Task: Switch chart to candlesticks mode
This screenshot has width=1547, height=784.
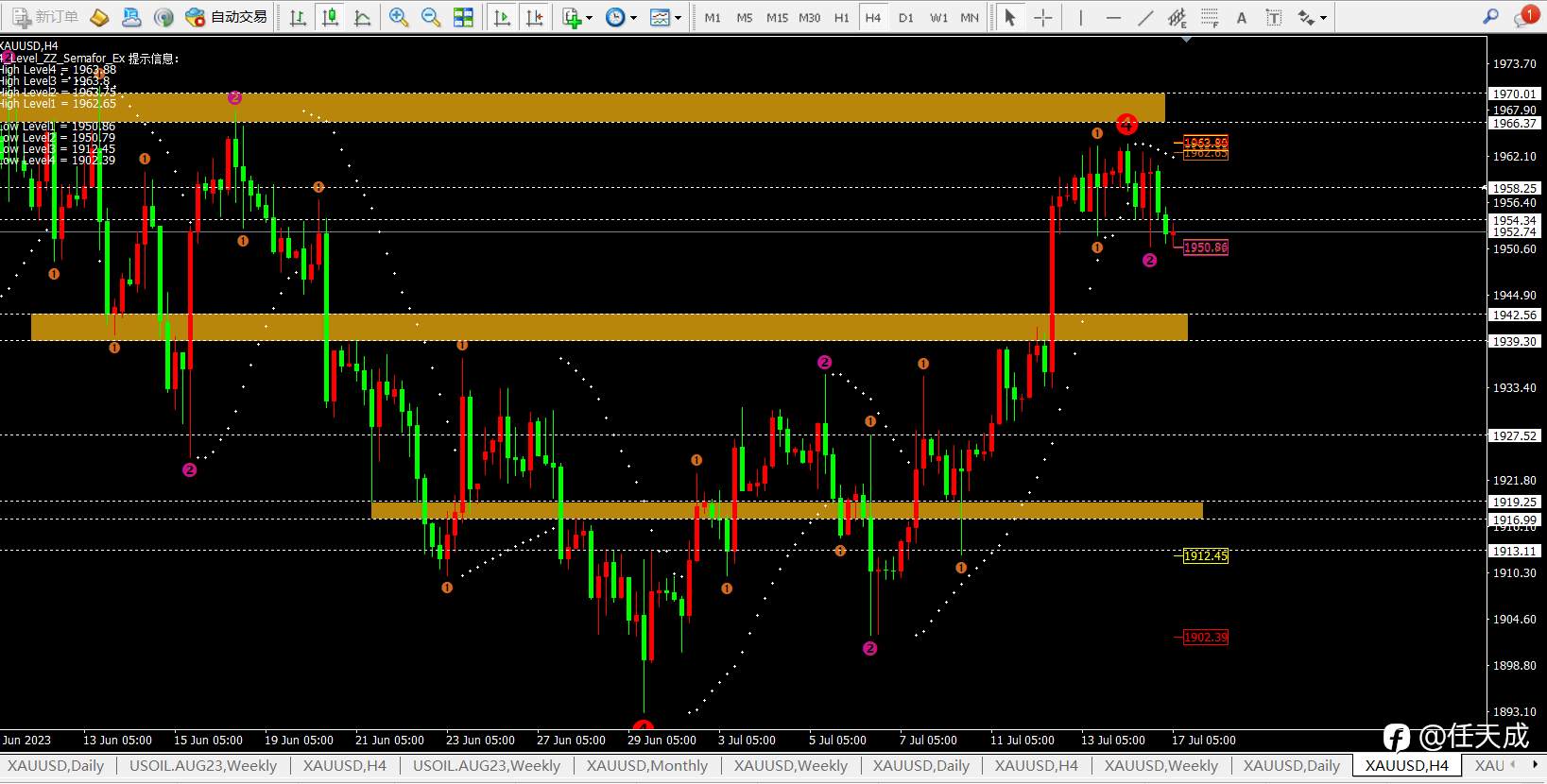Action: [330, 17]
